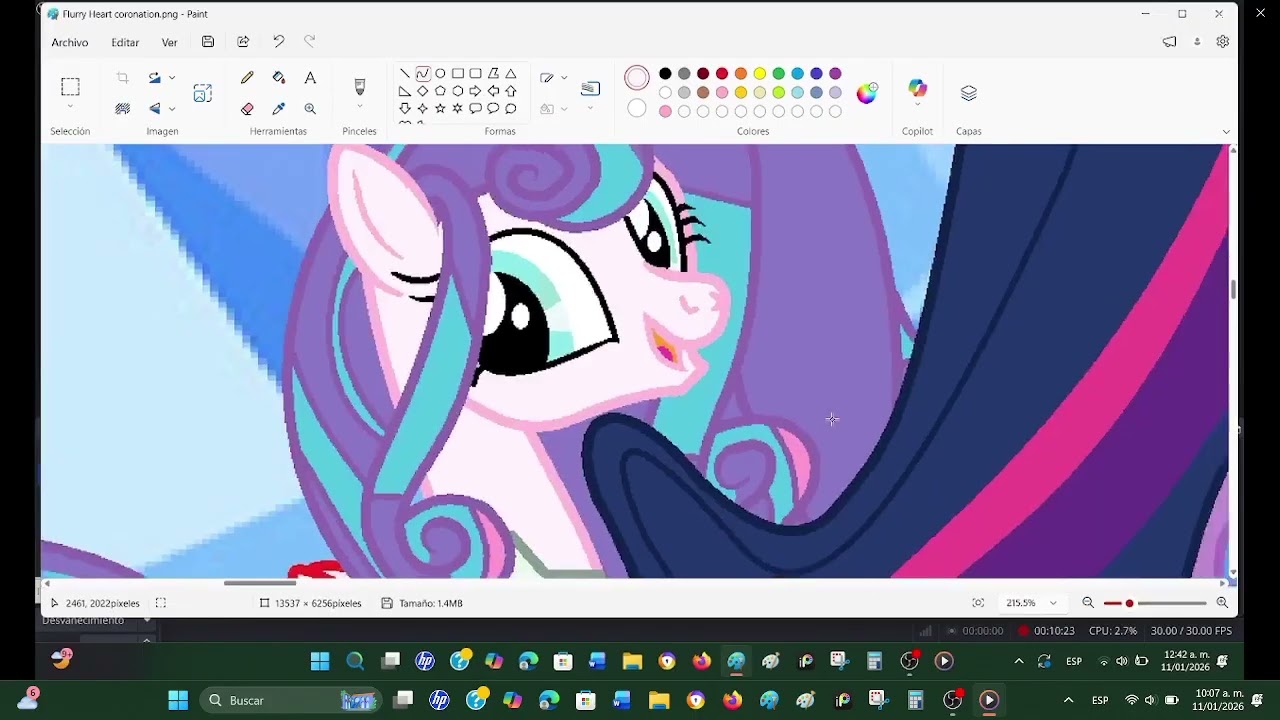Open the Pinceles brush type dropdown
Screen dimensions: 1280x720
click(x=360, y=107)
